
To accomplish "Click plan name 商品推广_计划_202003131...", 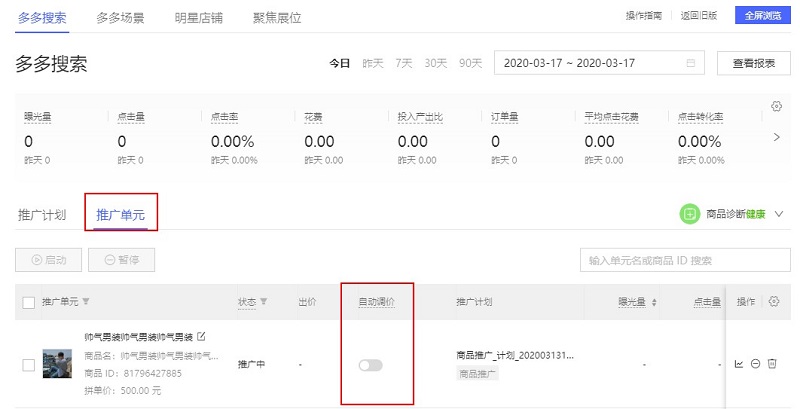I will [515, 355].
